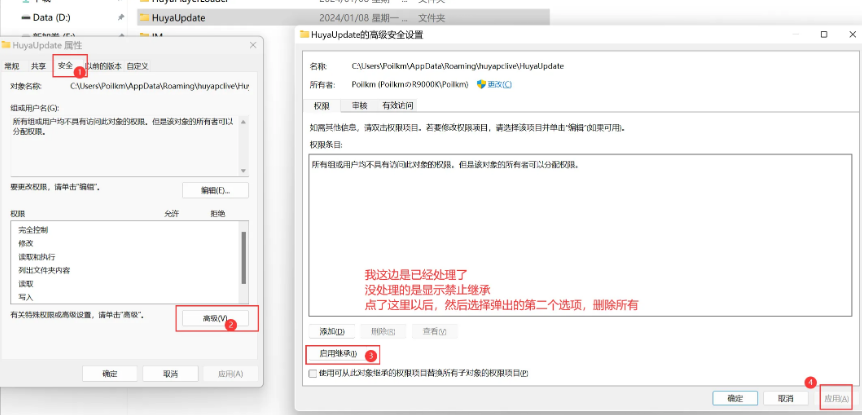Click the 编辑(E)... button
This screenshot has height=415, width=862.
[x=215, y=190]
